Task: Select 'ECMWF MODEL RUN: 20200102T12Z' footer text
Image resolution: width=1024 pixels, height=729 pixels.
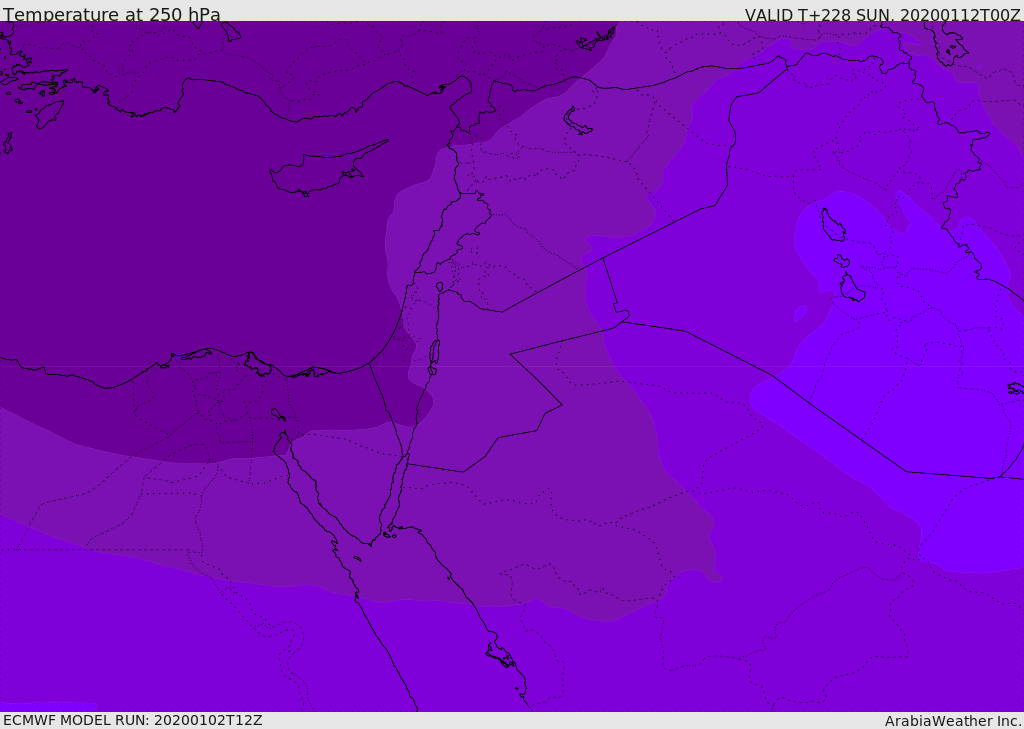Action: 133,720
